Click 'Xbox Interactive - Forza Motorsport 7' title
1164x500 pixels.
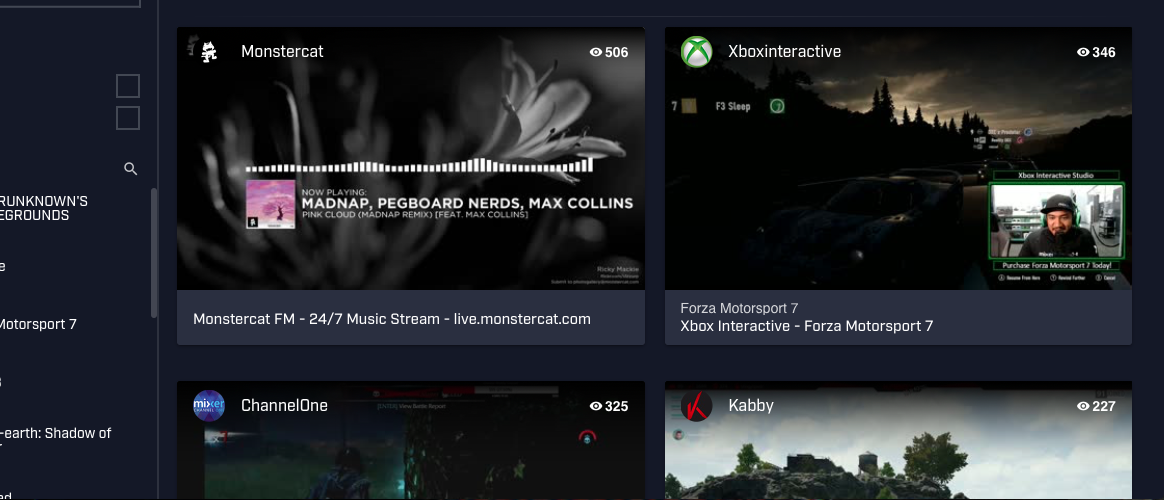pos(807,326)
